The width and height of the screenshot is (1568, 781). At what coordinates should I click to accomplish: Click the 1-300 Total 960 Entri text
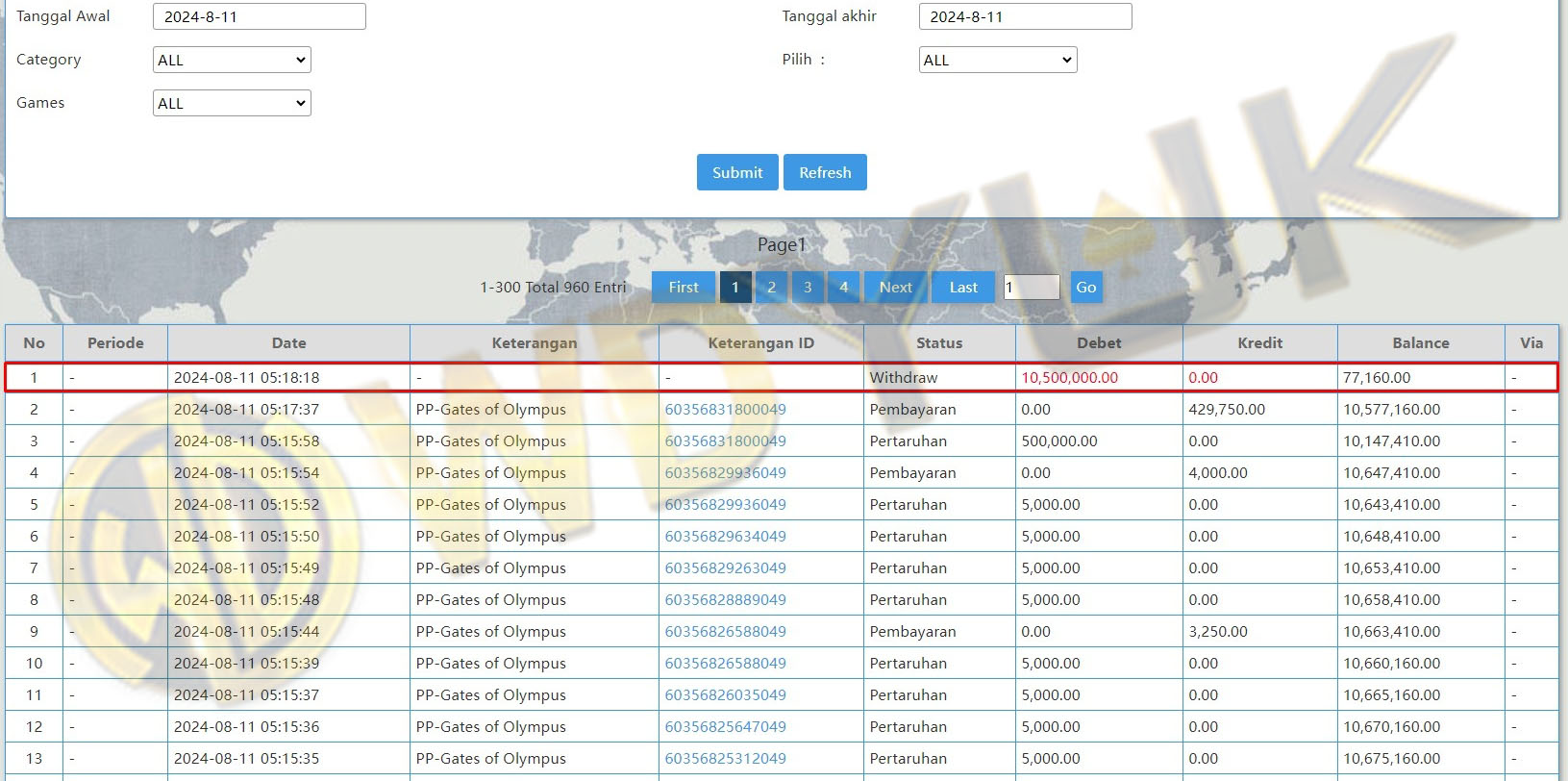pyautogui.click(x=553, y=287)
